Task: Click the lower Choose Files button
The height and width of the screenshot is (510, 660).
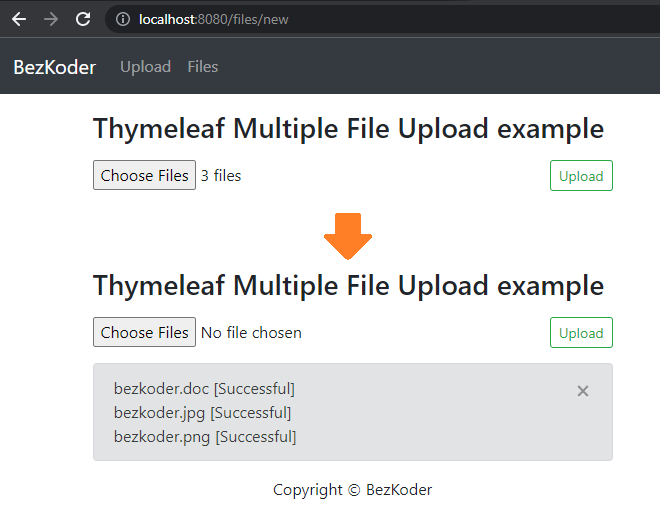Action: pyautogui.click(x=144, y=332)
